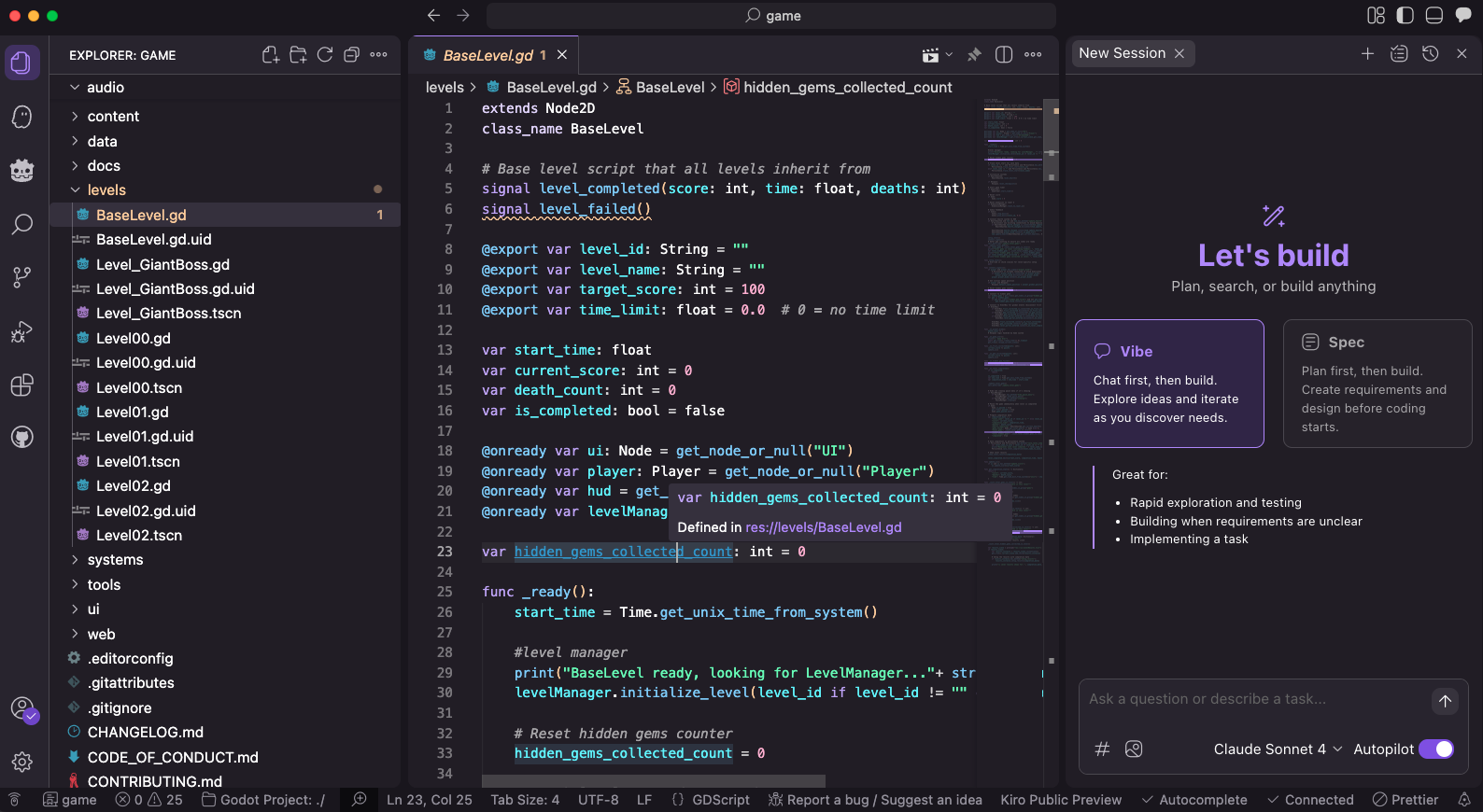Toggle the Kiro chat panel icon in title bar
The height and width of the screenshot is (812, 1483).
coord(1463,16)
